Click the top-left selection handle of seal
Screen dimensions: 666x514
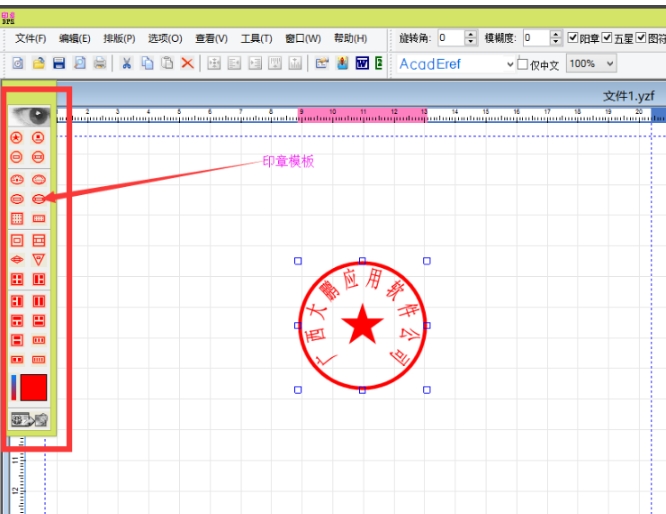tap(298, 261)
